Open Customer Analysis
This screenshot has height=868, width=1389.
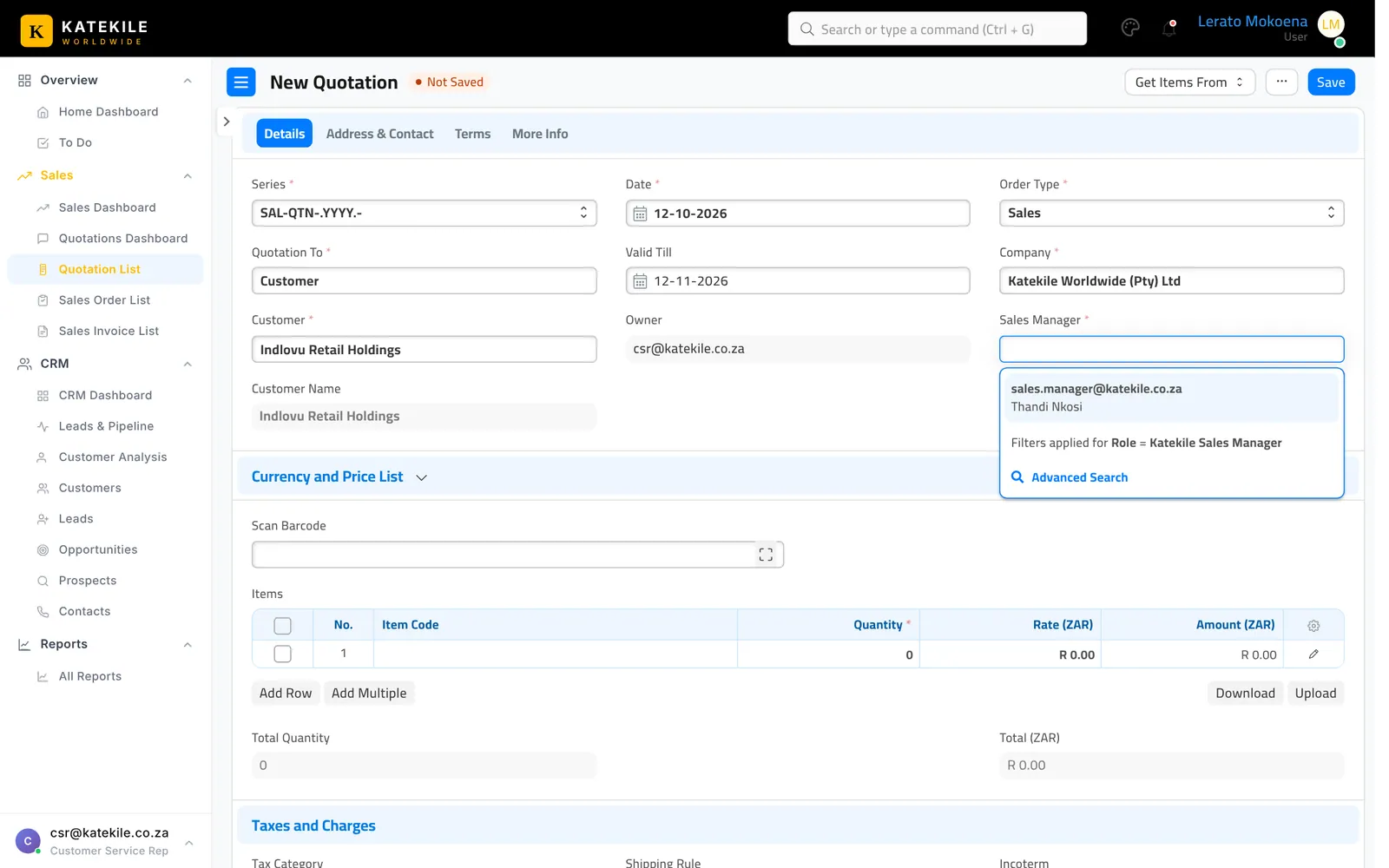[x=112, y=457]
